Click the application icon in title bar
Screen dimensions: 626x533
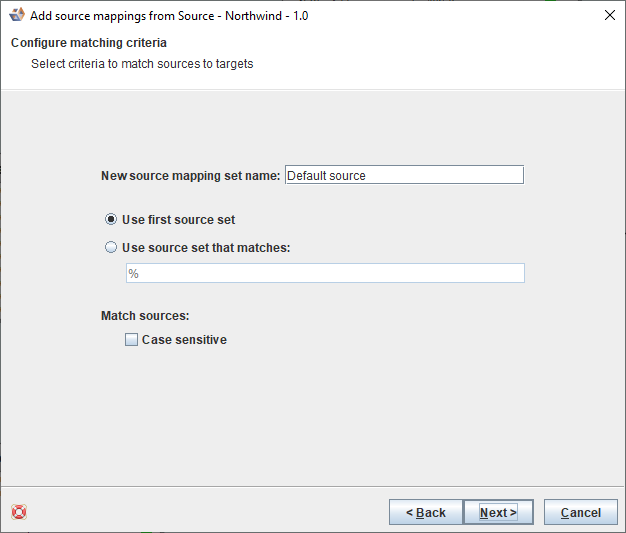[16, 15]
